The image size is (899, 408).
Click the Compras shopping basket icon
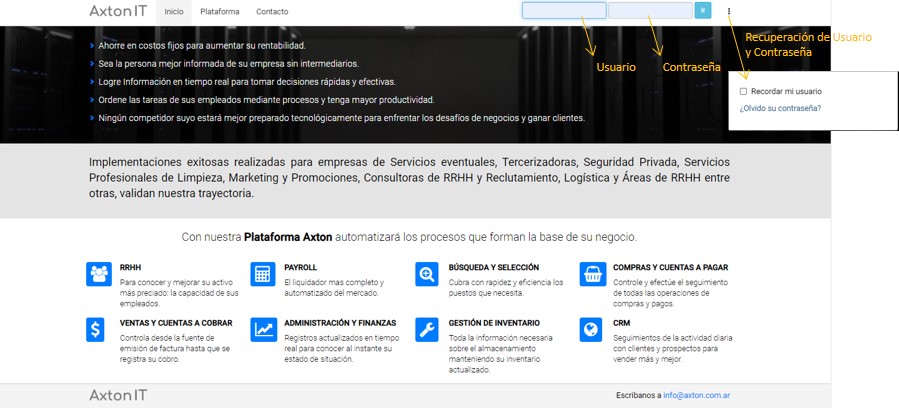592,274
